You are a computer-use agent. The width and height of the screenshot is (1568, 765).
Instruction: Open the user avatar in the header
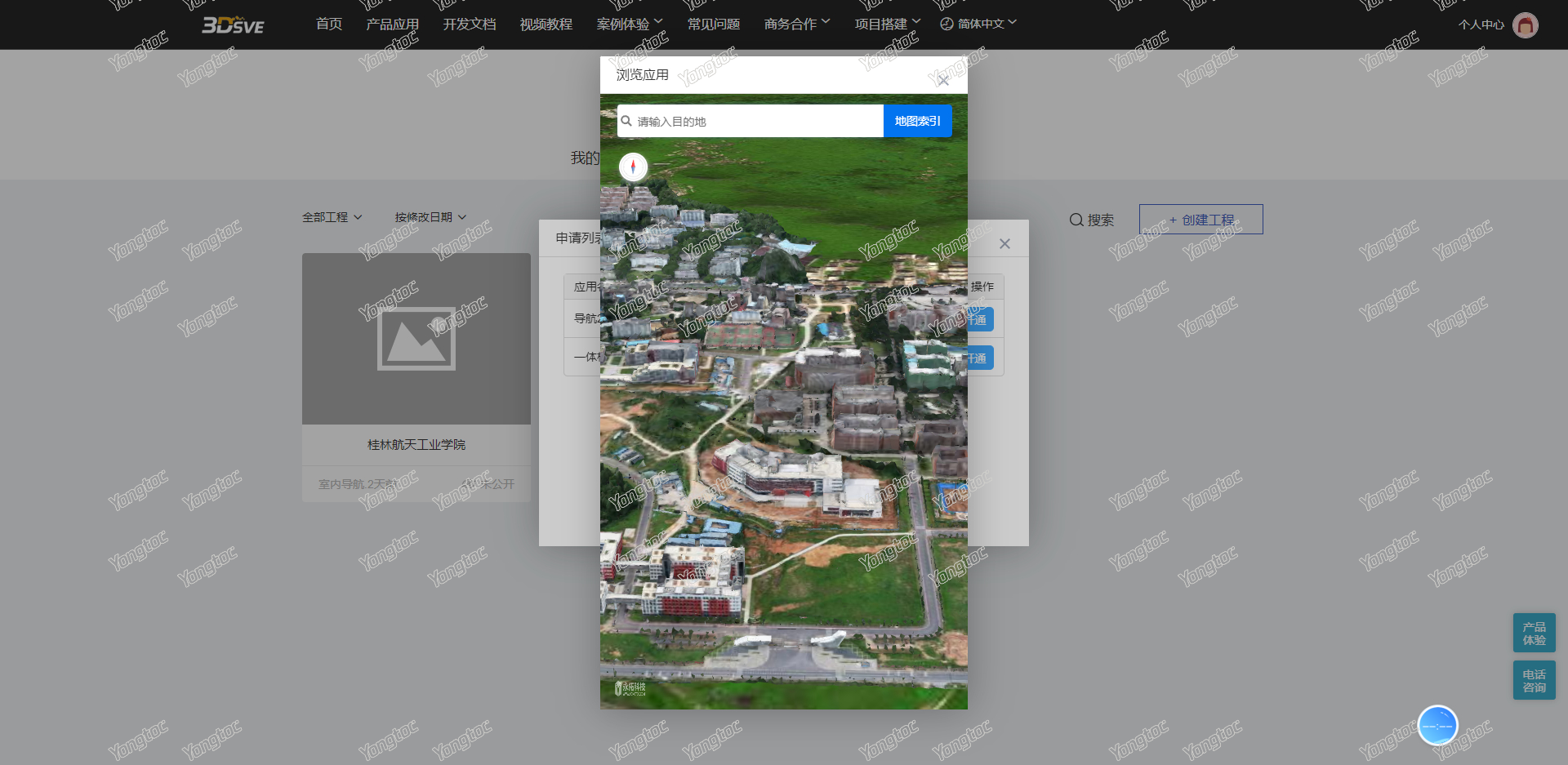[1525, 25]
